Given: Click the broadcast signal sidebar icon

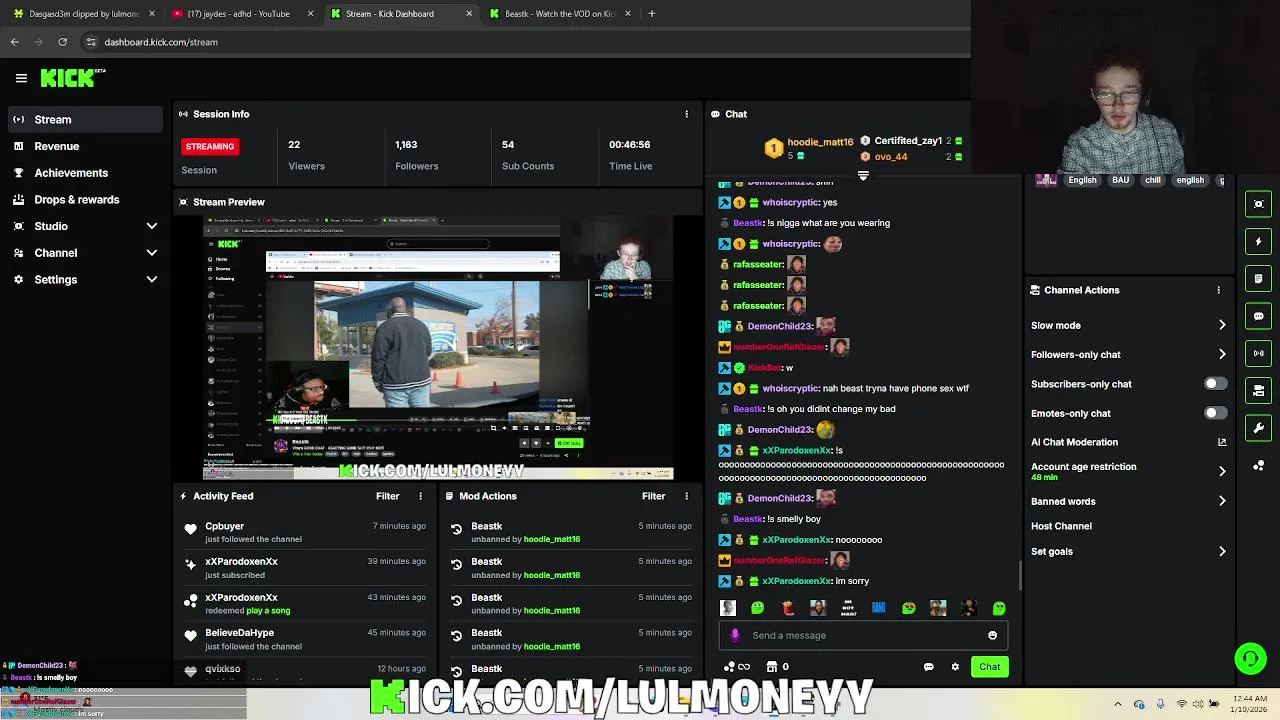Looking at the screenshot, I should (1258, 353).
